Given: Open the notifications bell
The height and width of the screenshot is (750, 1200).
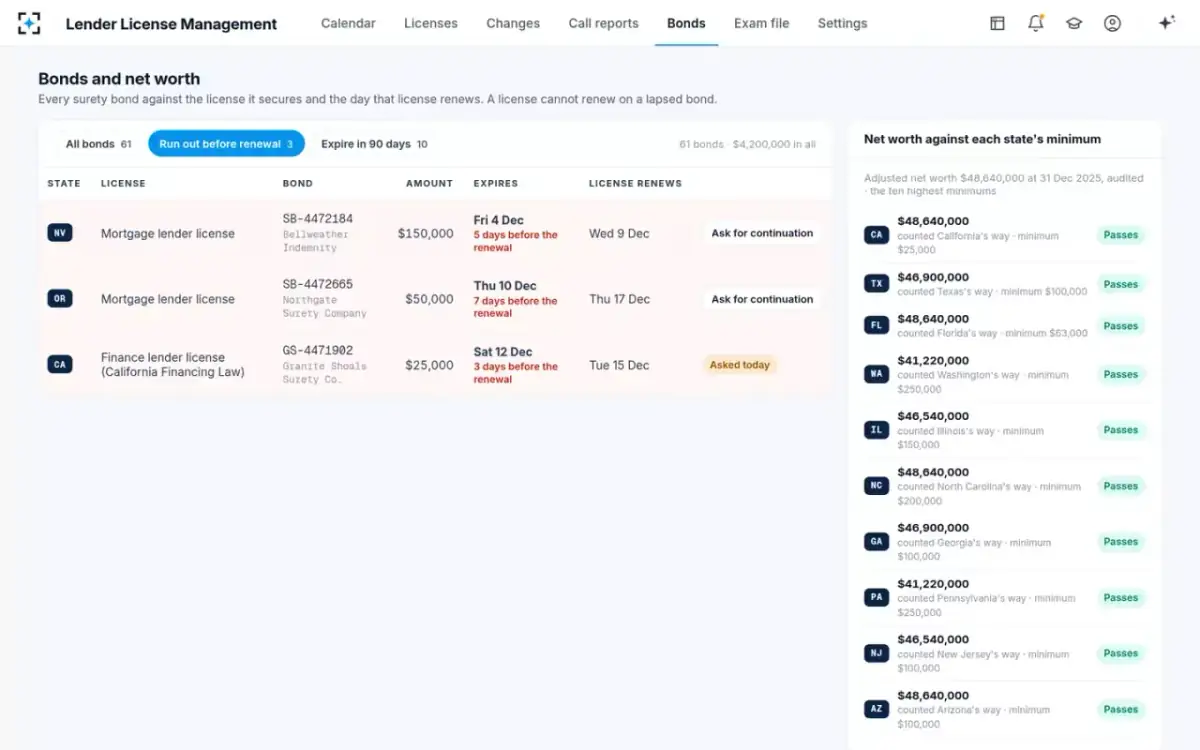Looking at the screenshot, I should click(x=1036, y=23).
